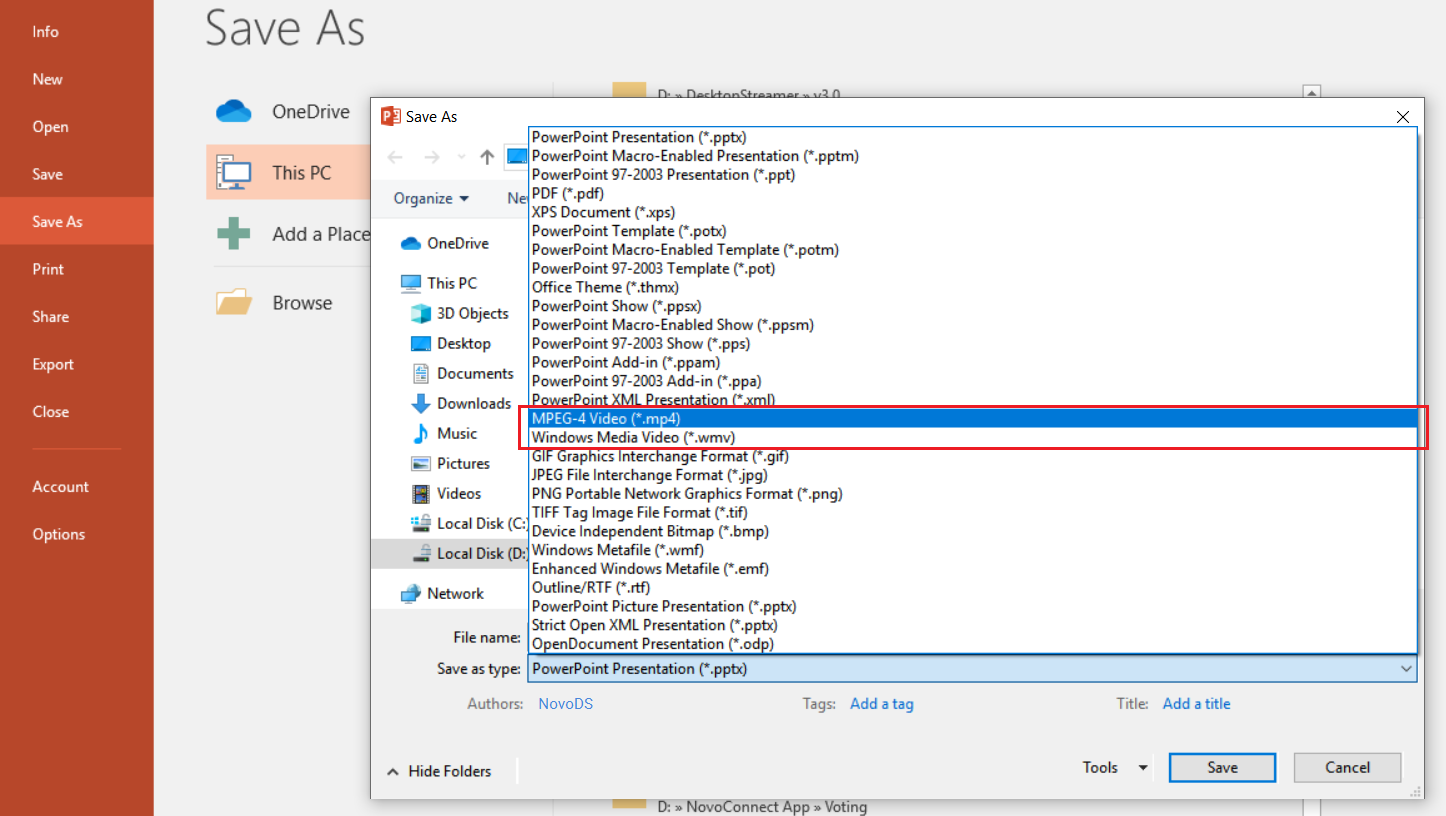The image size is (1446, 816).
Task: Open 3D Objects folder in tree
Action: (461, 313)
